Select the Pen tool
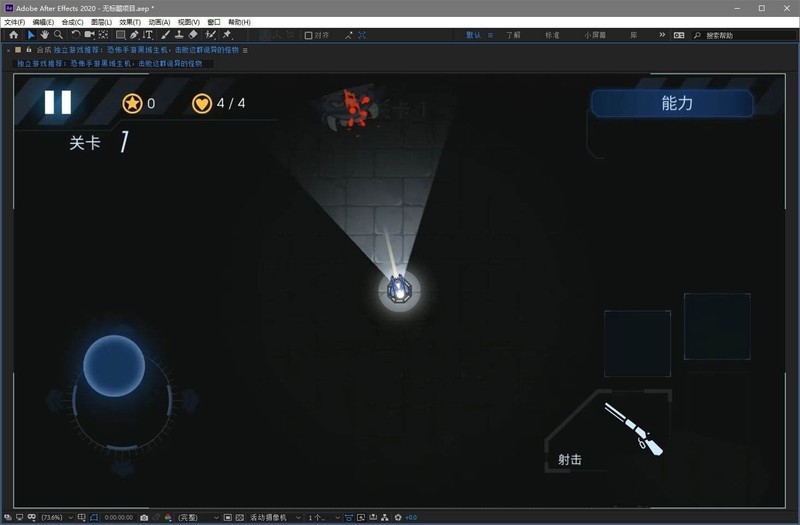Screen dimensions: 800x525 pos(134,35)
